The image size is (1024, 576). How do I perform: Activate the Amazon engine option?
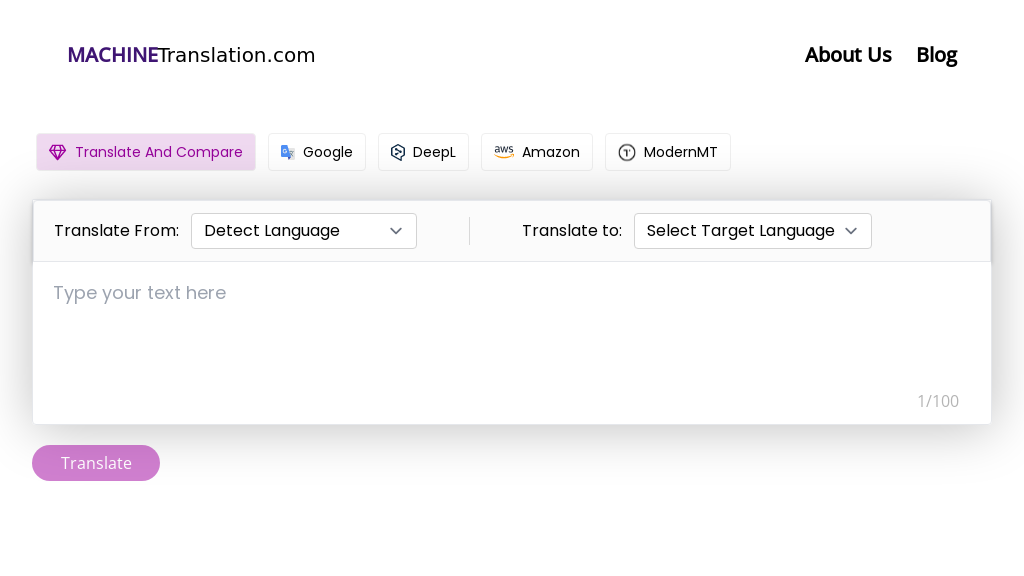coord(537,152)
